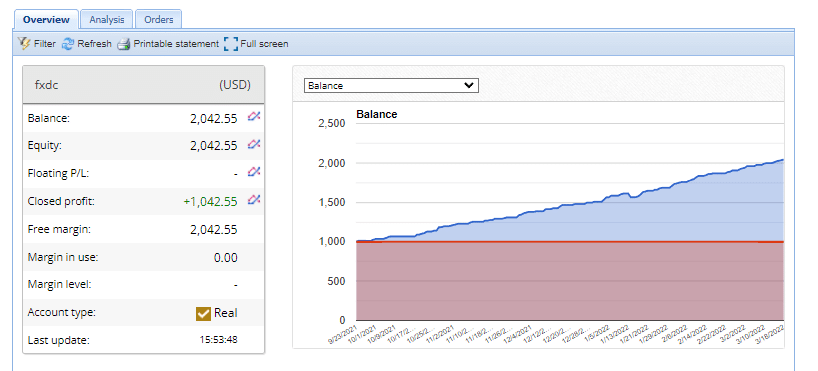
Task: Click the chart icon beside Balance value
Action: pyautogui.click(x=254, y=117)
